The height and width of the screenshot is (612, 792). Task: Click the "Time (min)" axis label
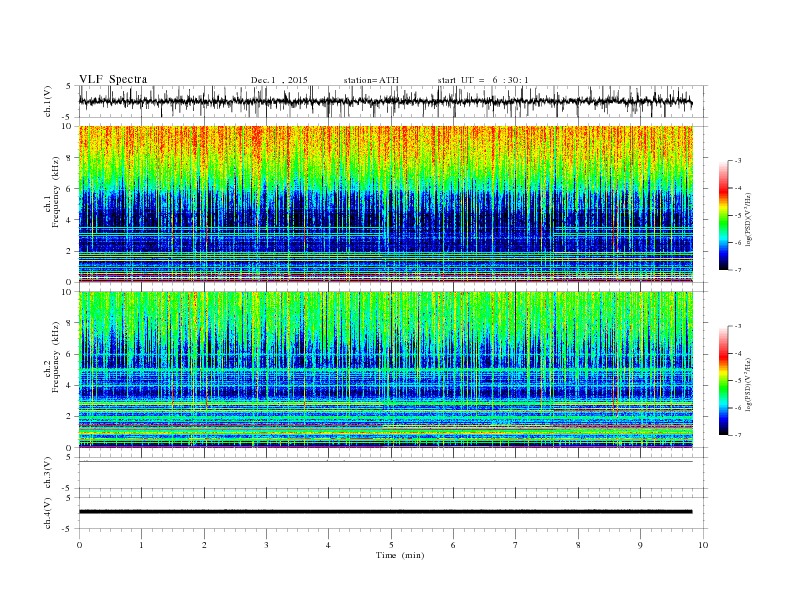pyautogui.click(x=400, y=555)
